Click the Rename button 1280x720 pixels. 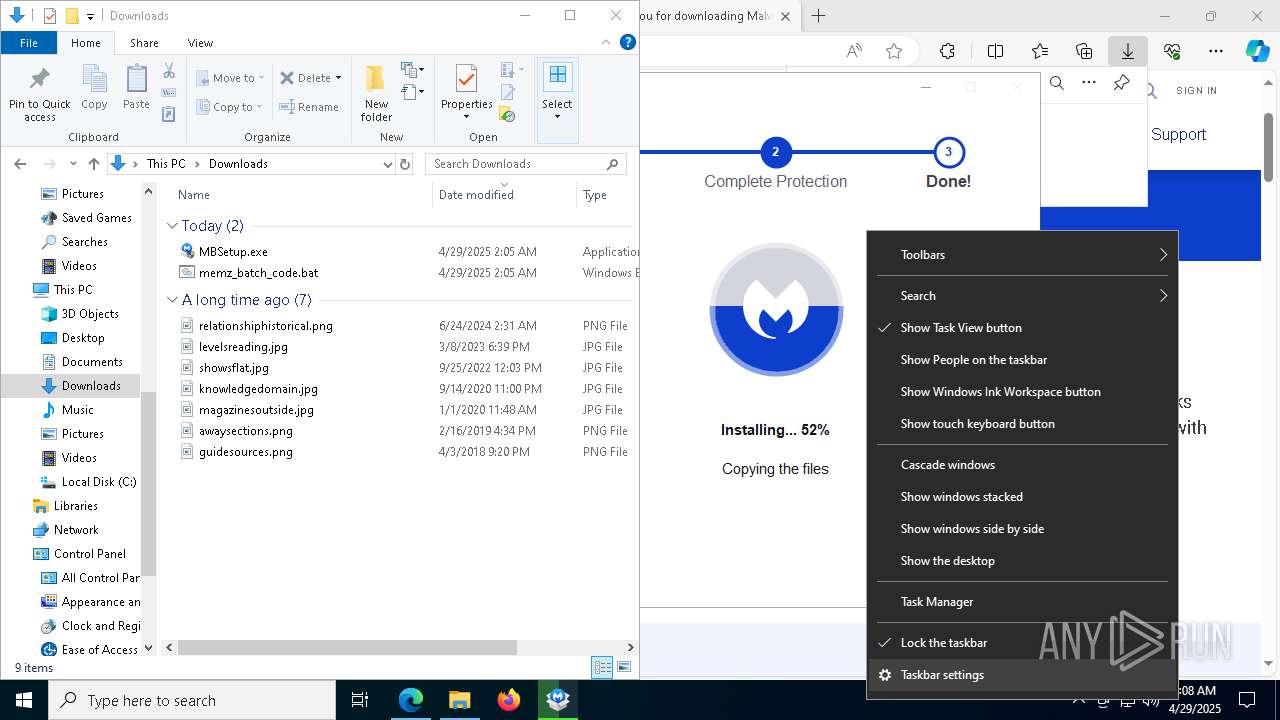coord(309,107)
